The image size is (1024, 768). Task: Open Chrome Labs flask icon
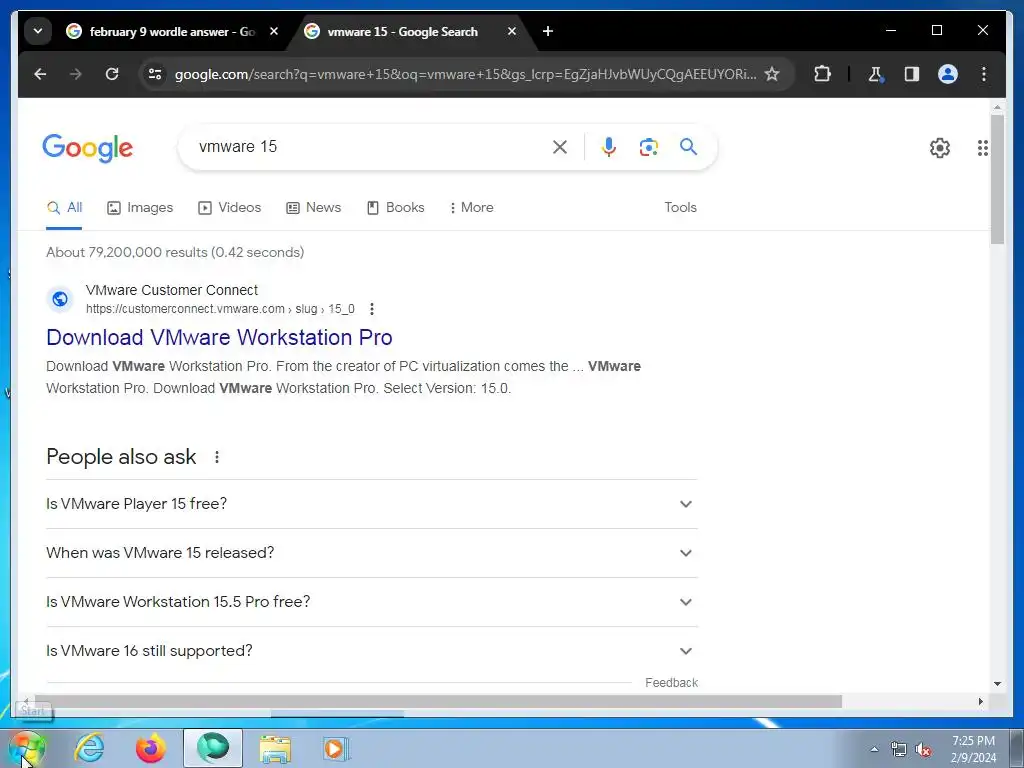(x=876, y=74)
